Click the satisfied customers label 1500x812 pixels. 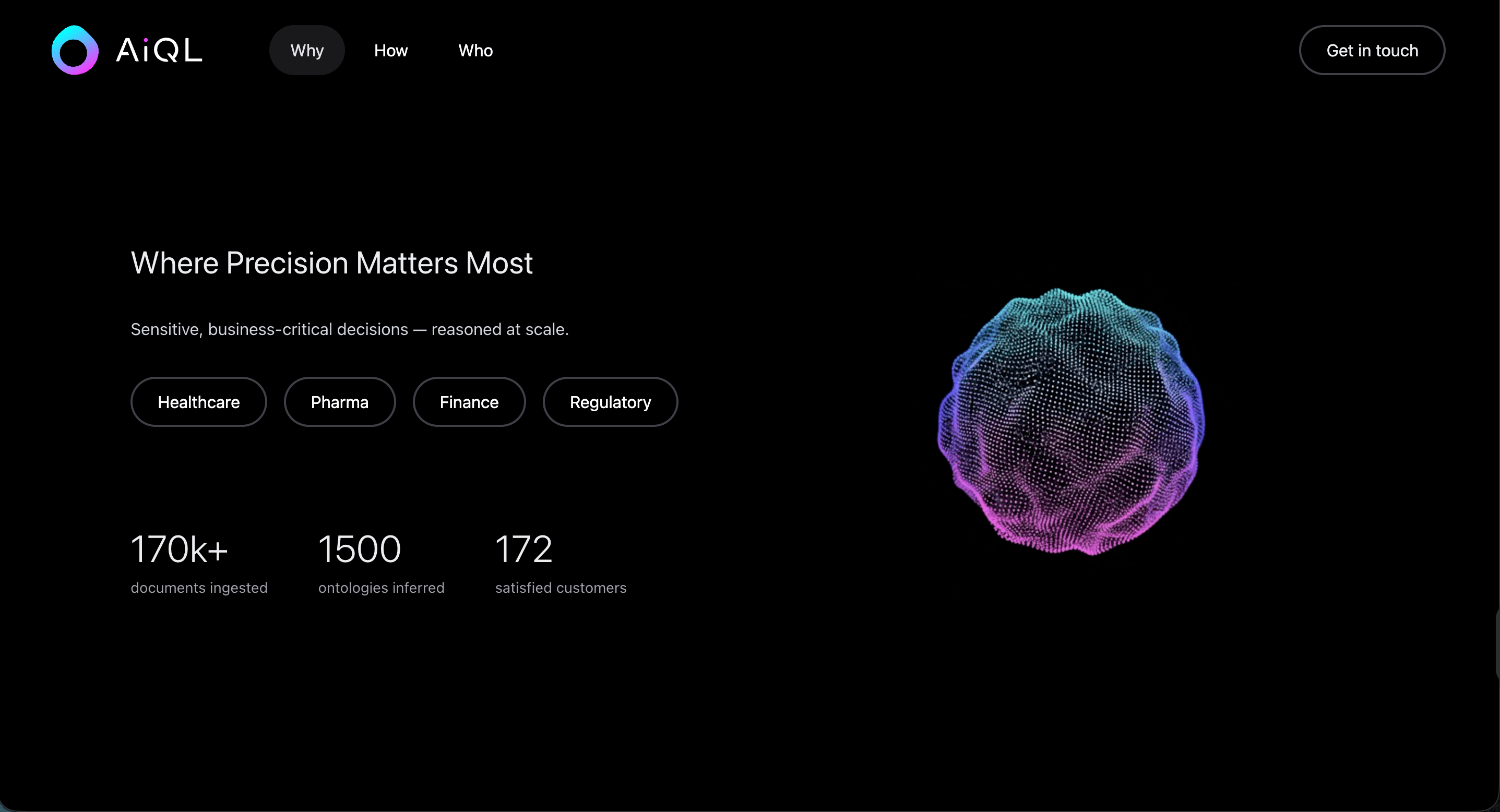pyautogui.click(x=561, y=588)
